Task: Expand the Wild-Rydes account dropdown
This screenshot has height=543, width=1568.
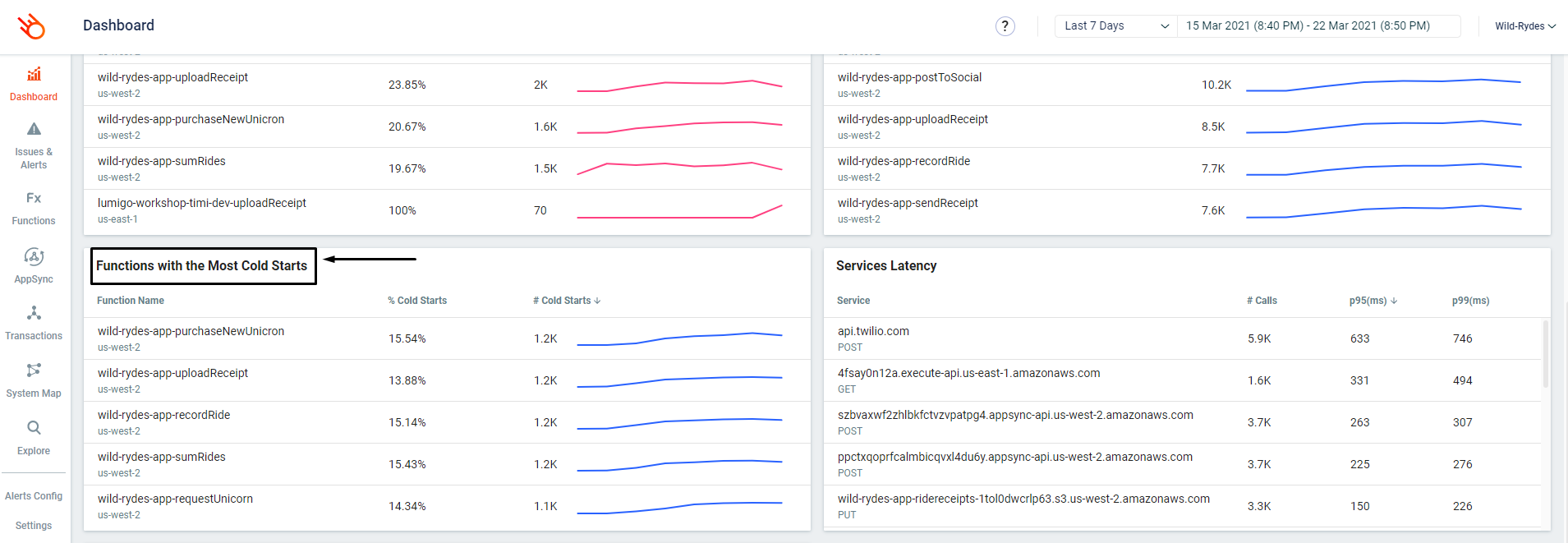Action: (x=1524, y=26)
